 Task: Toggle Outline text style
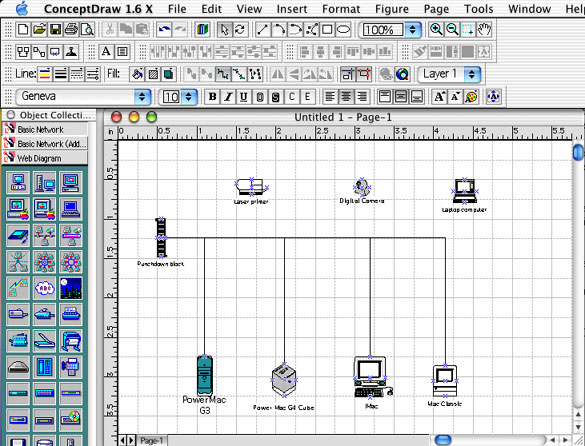click(x=260, y=97)
